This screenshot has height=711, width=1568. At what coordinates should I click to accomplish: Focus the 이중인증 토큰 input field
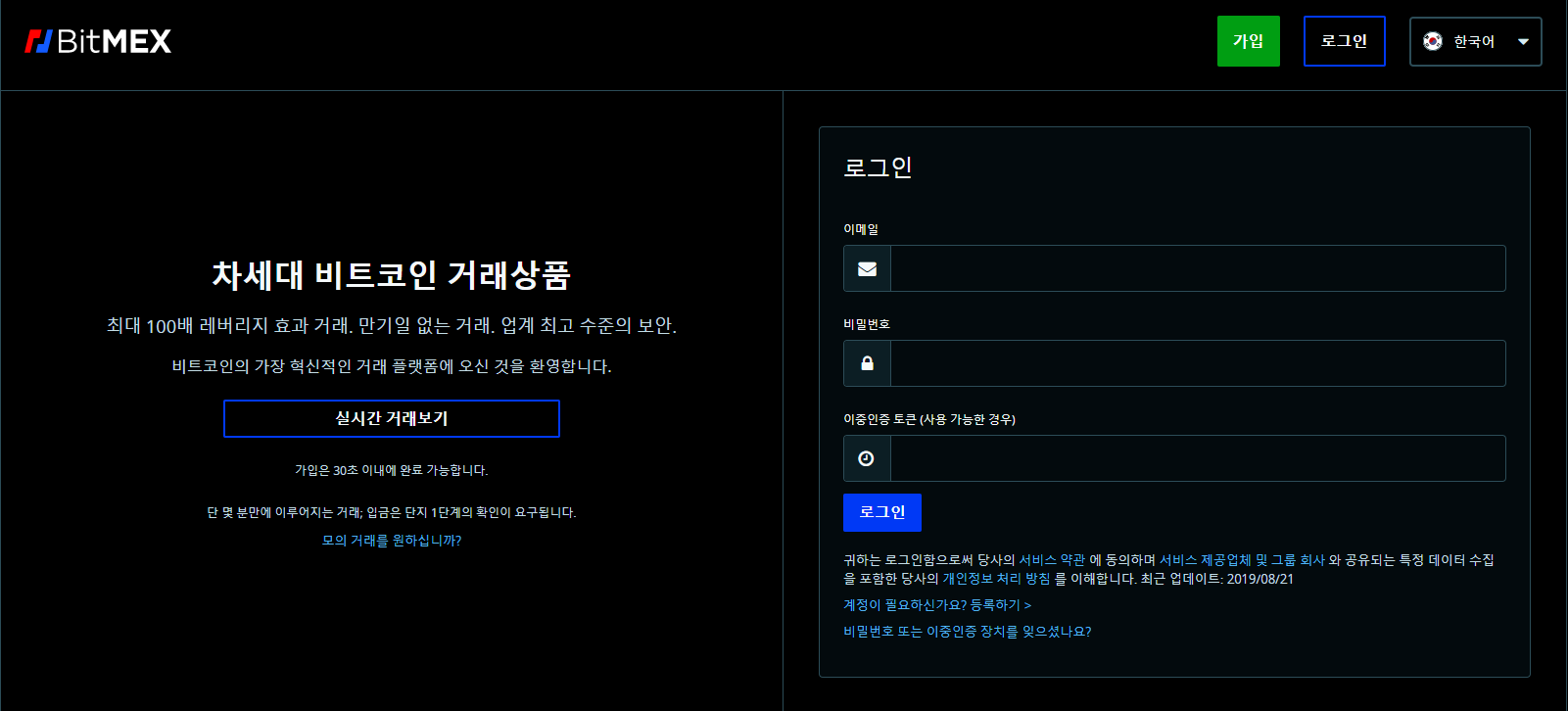(x=1198, y=458)
